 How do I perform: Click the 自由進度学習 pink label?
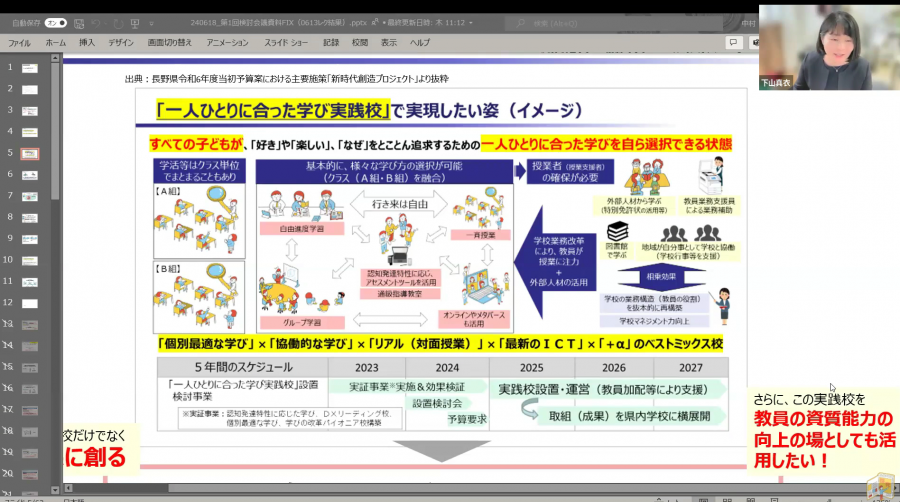302,228
